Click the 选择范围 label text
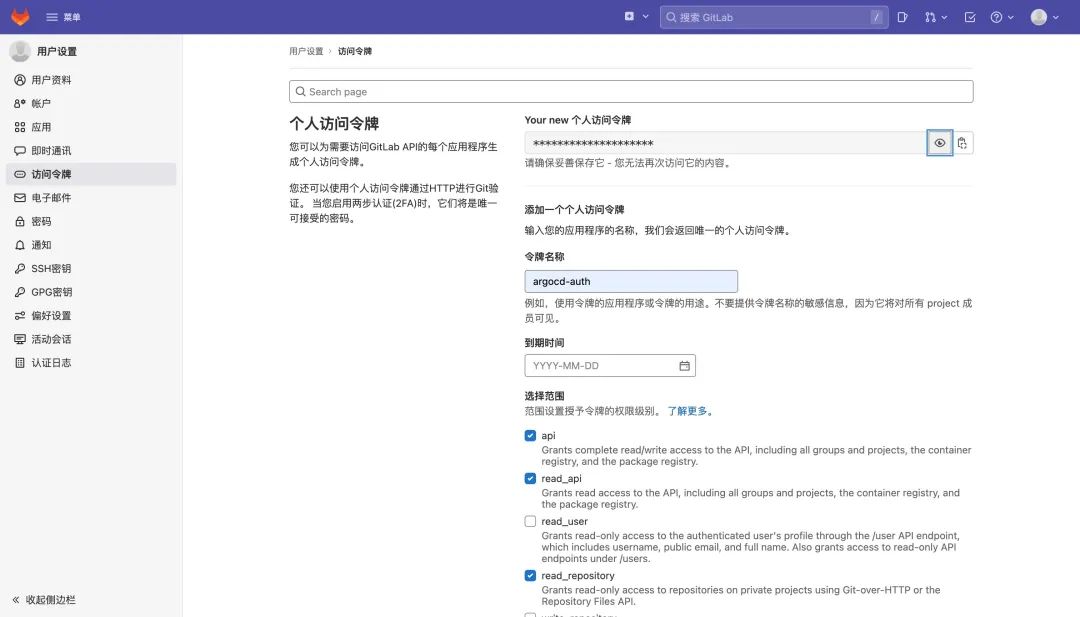The width and height of the screenshot is (1080, 617). point(544,396)
